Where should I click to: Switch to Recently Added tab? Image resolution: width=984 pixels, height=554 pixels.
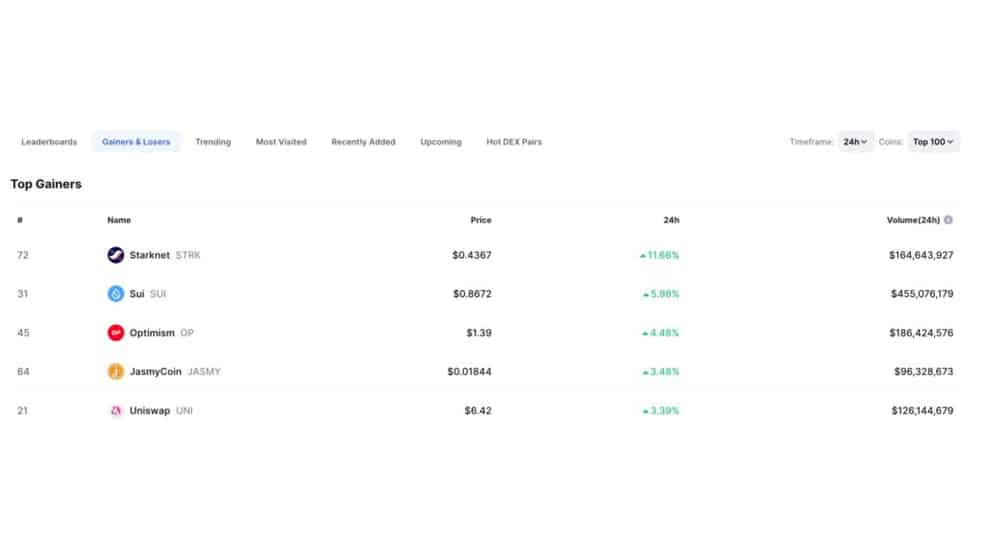click(x=363, y=142)
